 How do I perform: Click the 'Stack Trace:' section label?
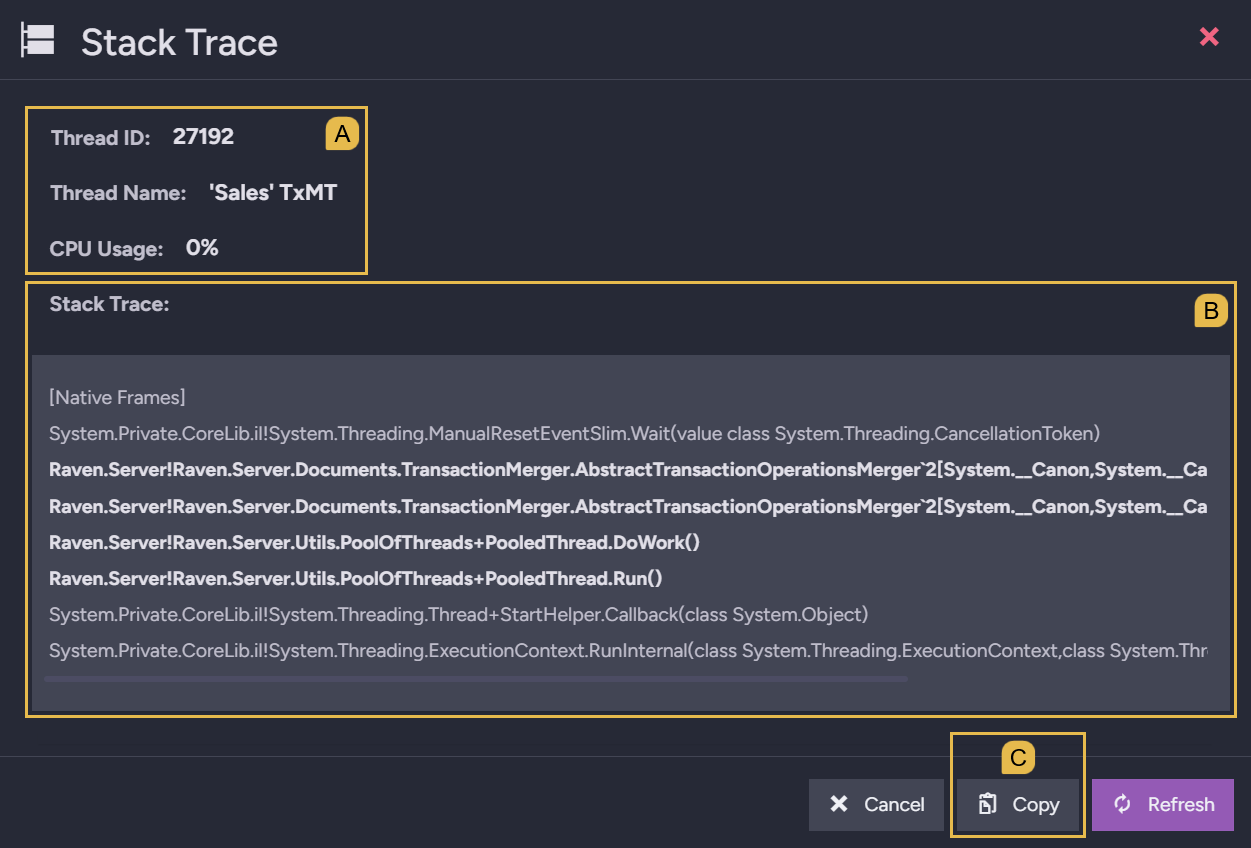pos(109,304)
